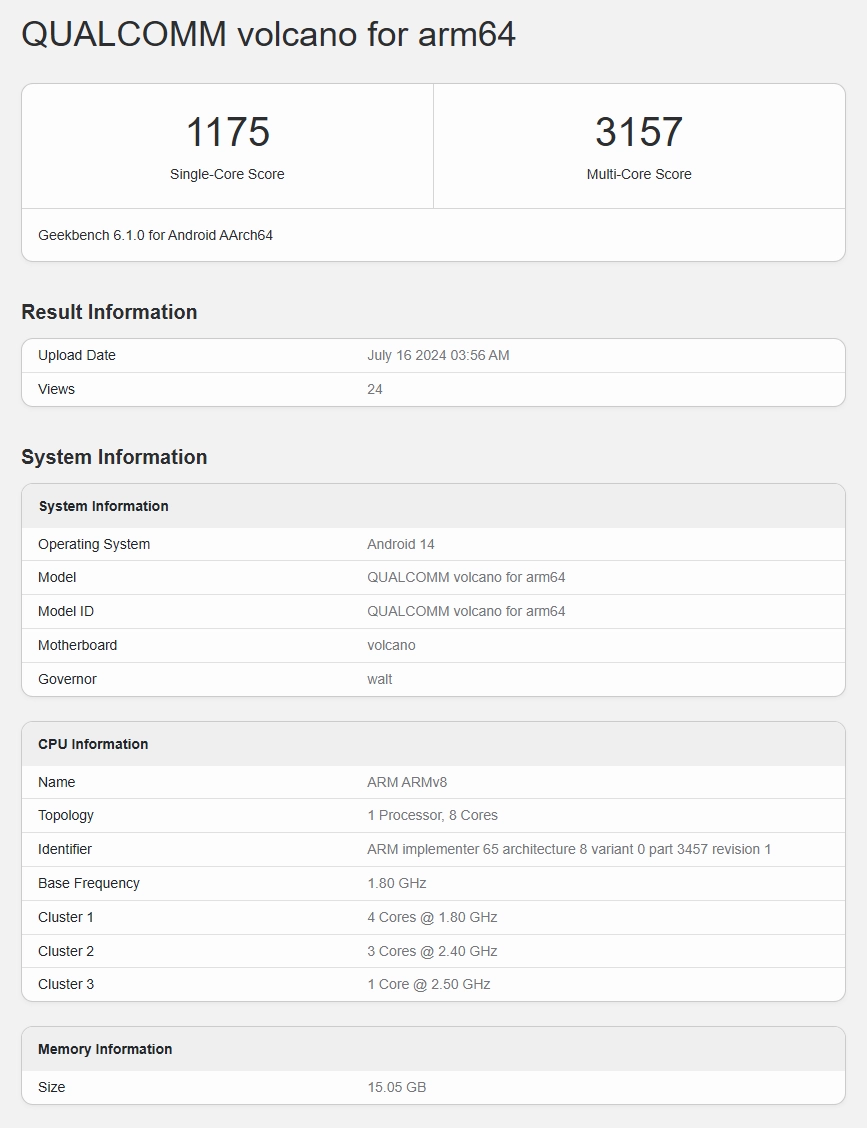Image resolution: width=867 pixels, height=1128 pixels.
Task: Click the Result Information heading
Action: 109,312
